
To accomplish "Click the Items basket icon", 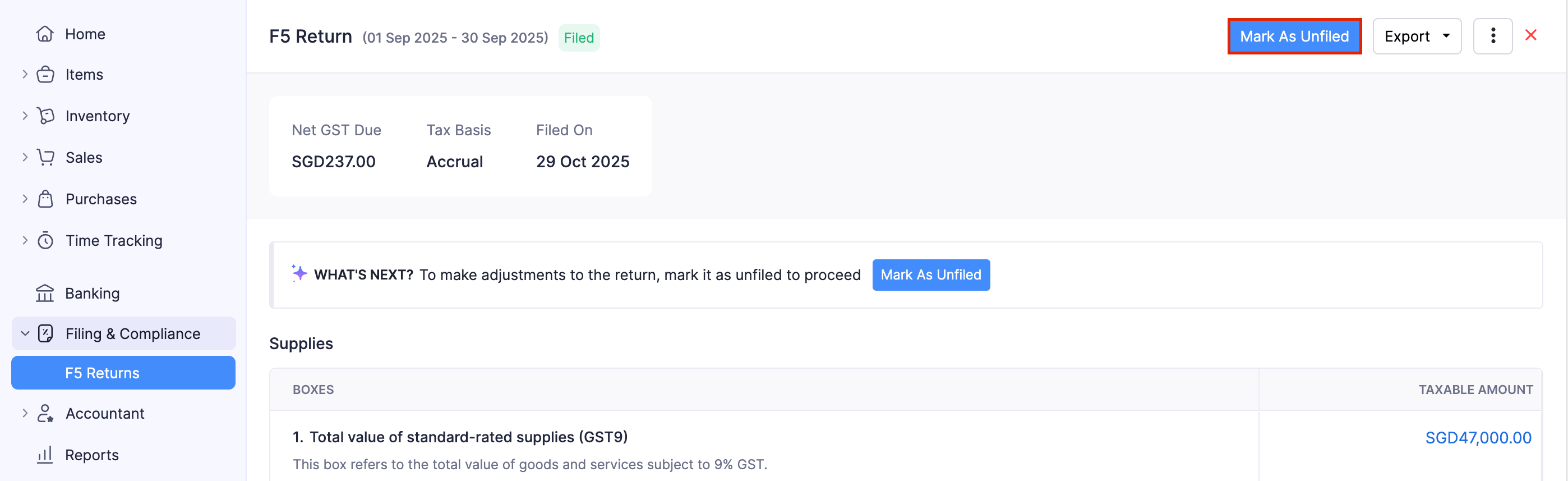I will click(45, 74).
